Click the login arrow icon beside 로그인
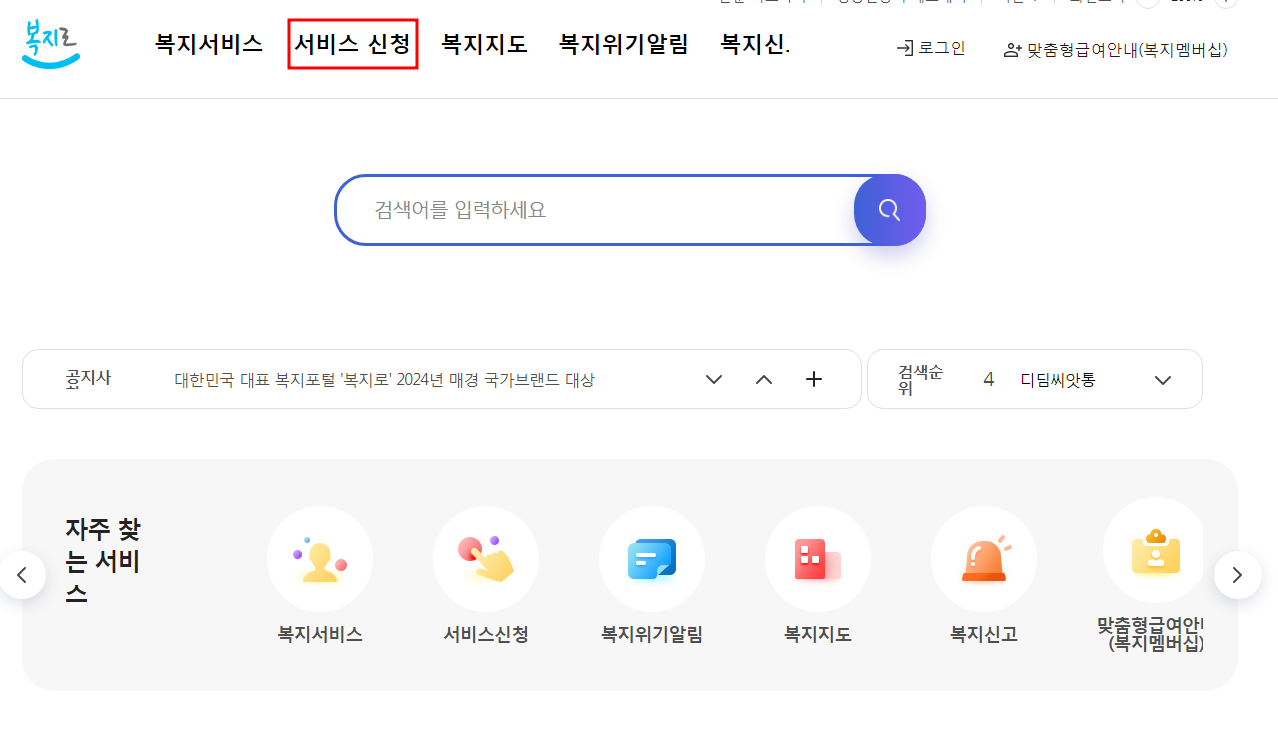Screen dimensions: 1278x752 905,46
